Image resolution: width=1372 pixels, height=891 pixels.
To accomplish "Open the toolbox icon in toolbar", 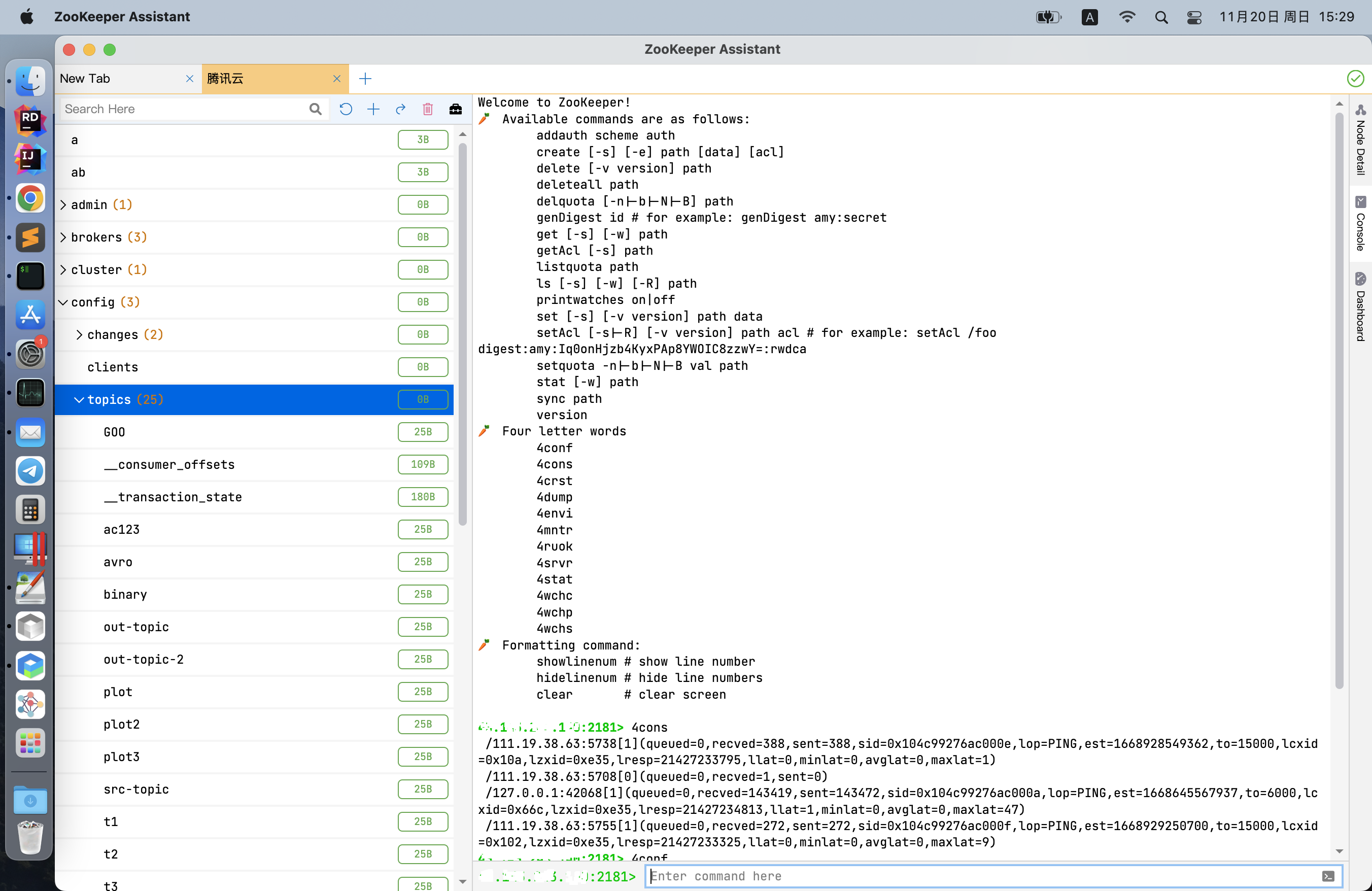I will [x=456, y=109].
